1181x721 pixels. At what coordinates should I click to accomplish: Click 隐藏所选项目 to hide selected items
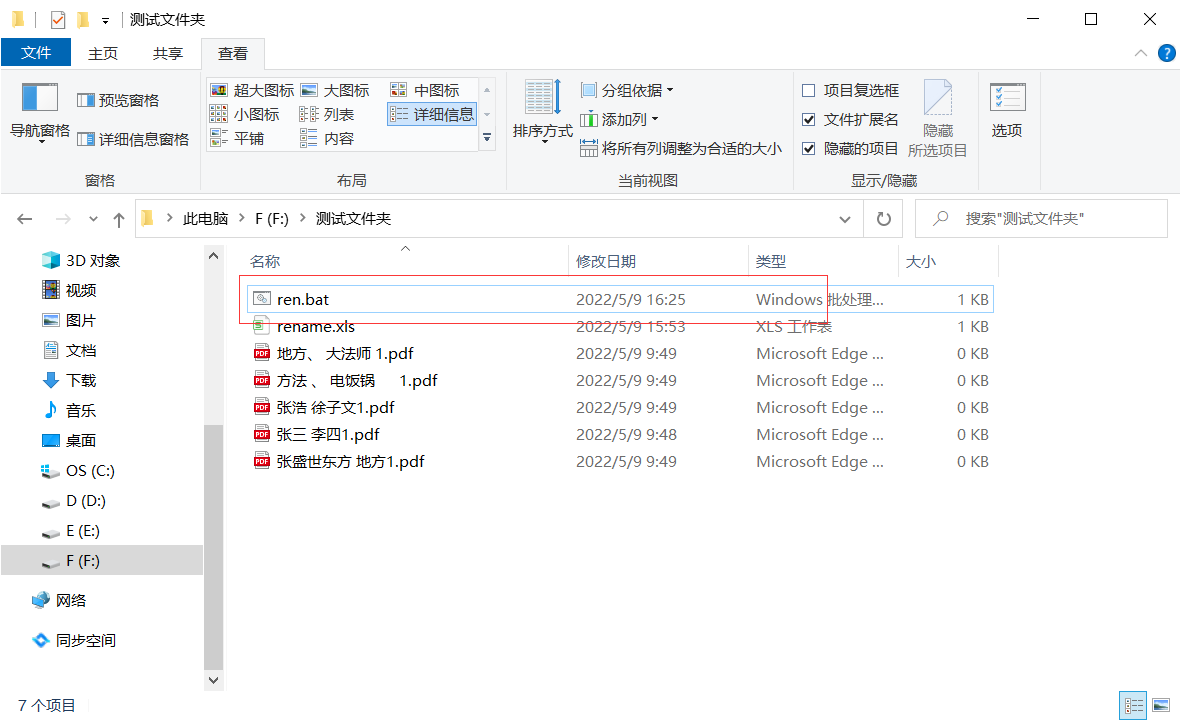coord(937,117)
